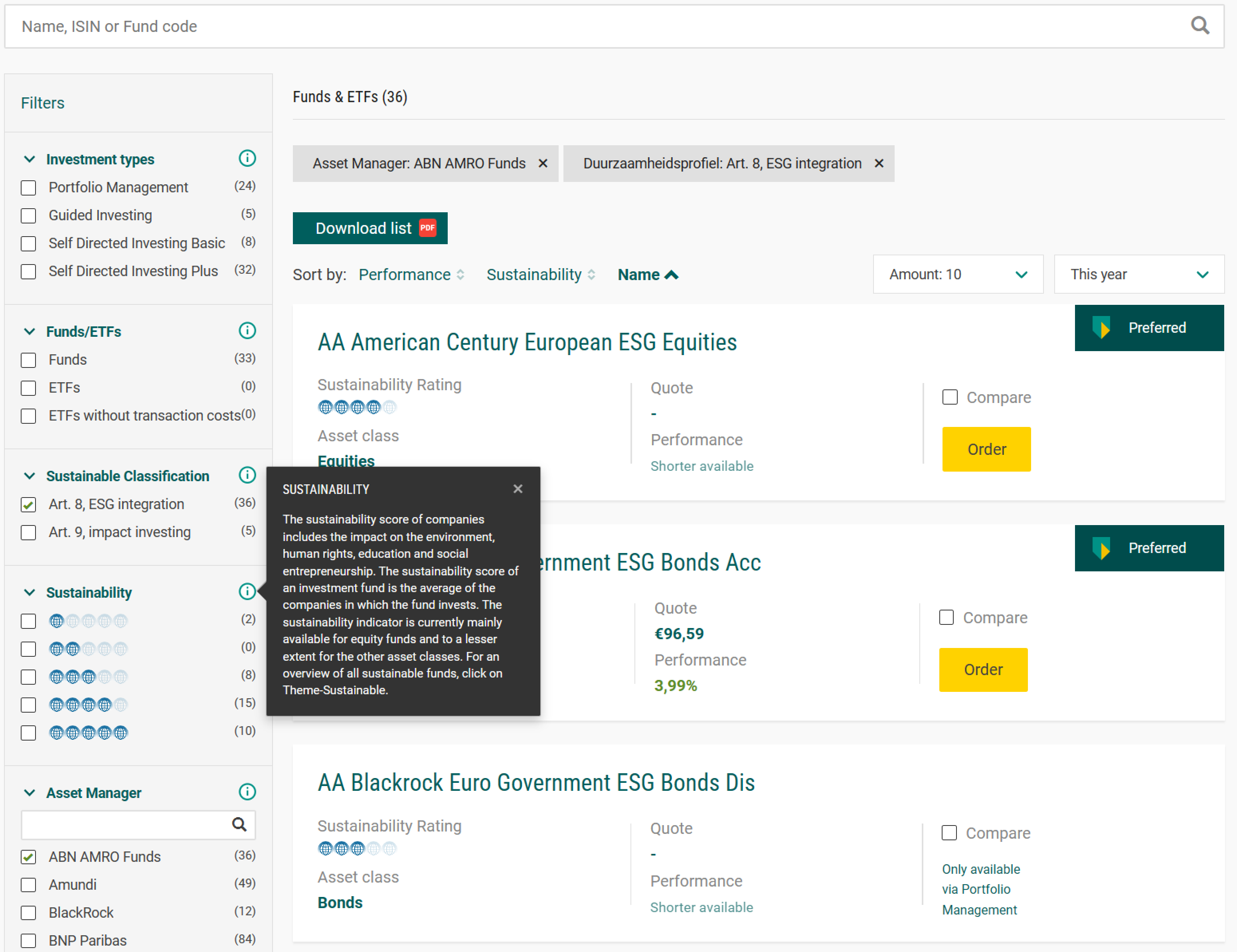Screen dimensions: 1237x952
Task: Uncheck the Art. 8, ESG integration filter
Action: point(28,505)
